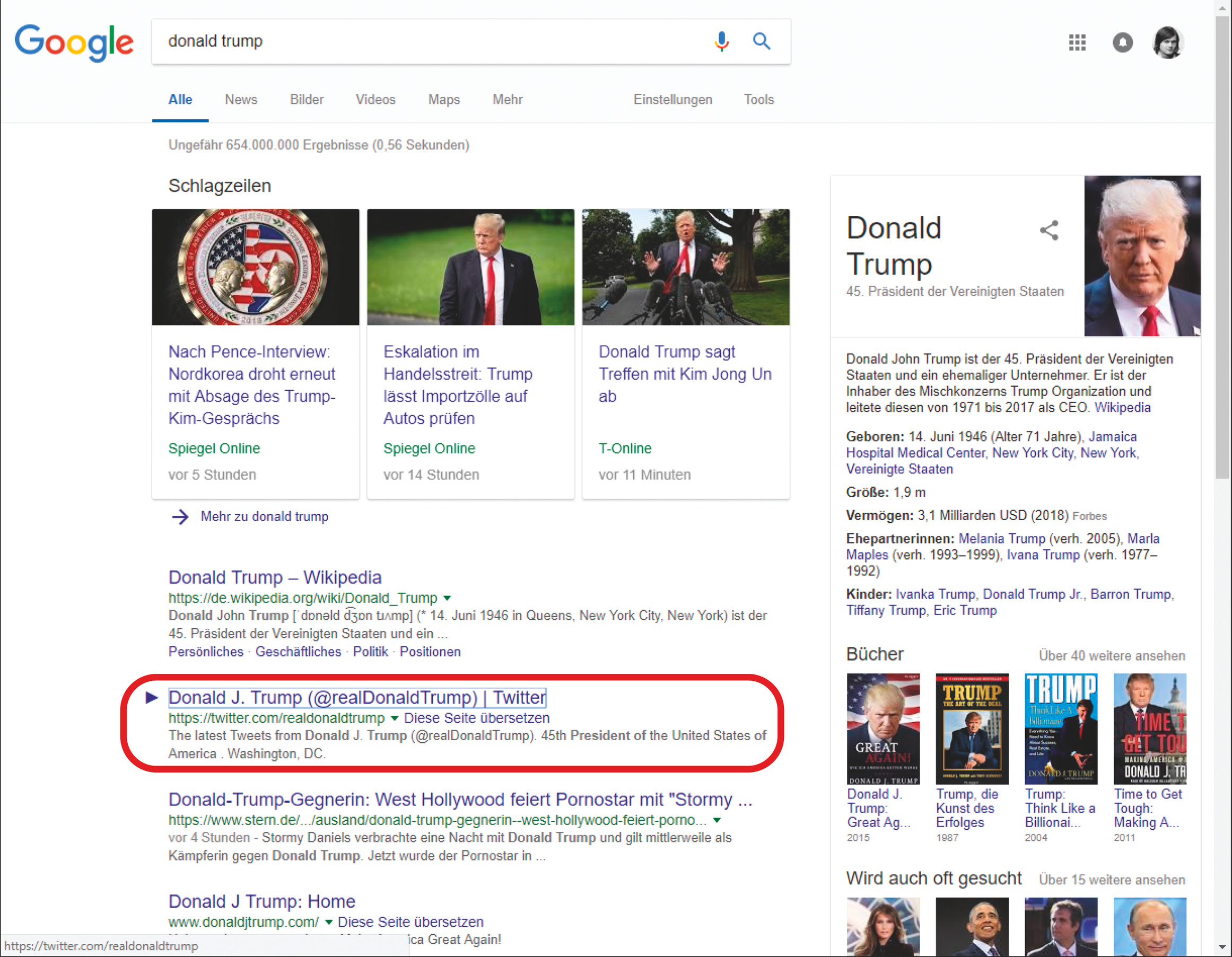1232x957 pixels.
Task: Open the Mehr search category menu
Action: tap(507, 100)
